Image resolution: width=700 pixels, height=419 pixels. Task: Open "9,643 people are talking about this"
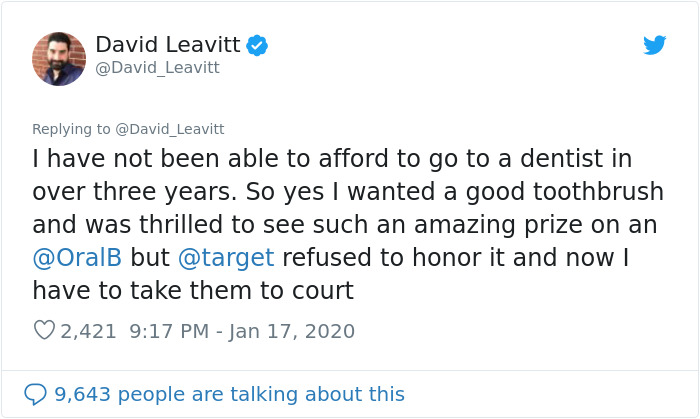(229, 394)
